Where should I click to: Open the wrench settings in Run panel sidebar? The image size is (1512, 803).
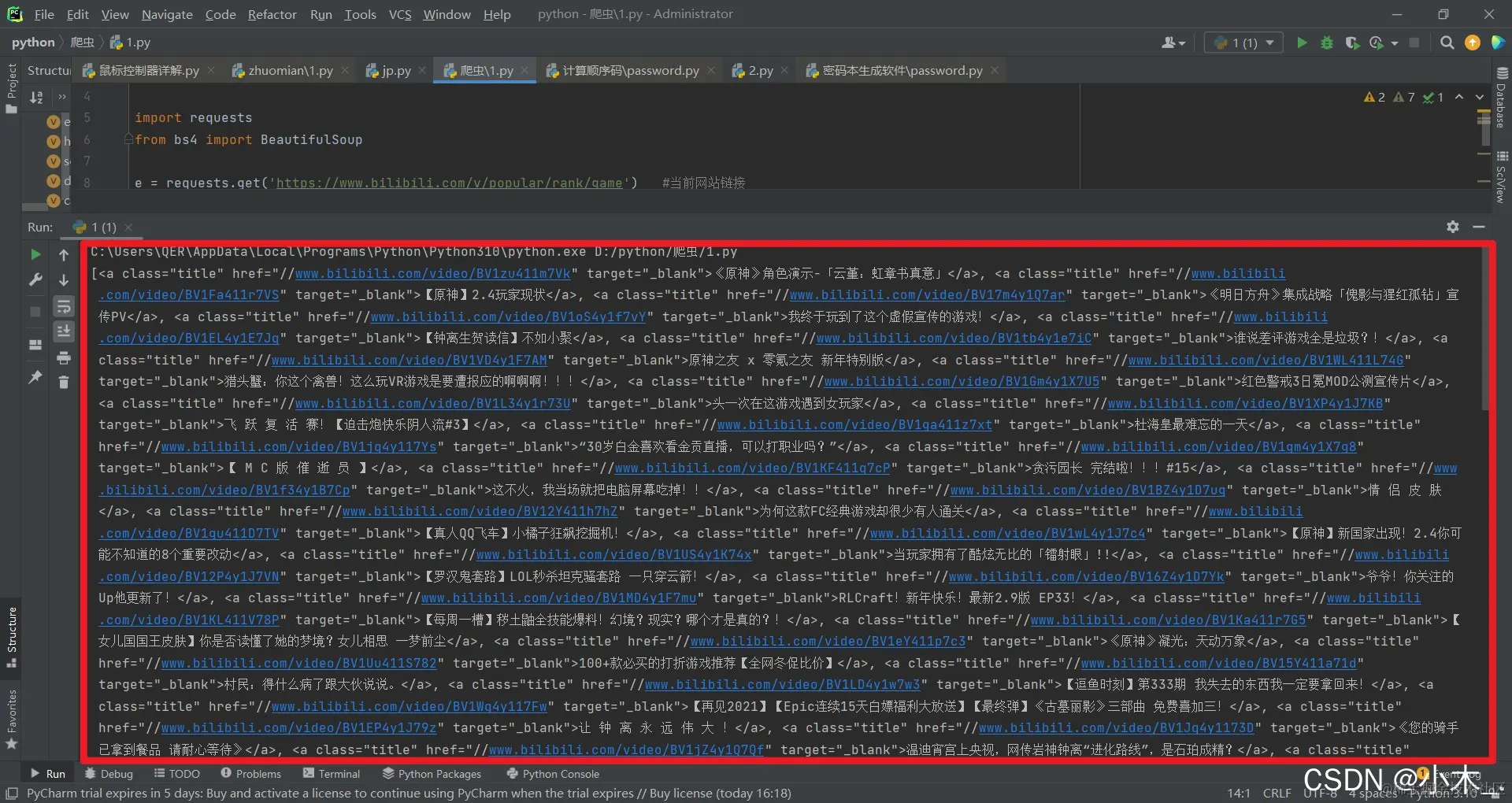coord(35,279)
